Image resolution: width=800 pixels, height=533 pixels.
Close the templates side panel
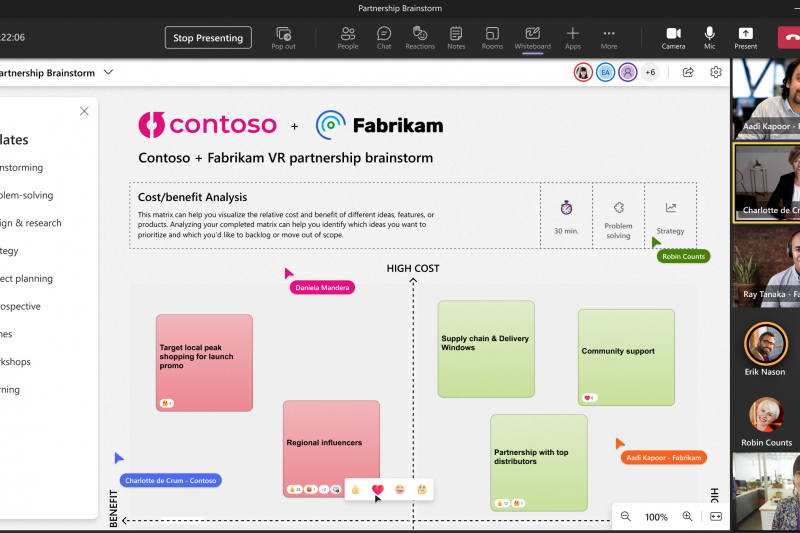point(84,111)
